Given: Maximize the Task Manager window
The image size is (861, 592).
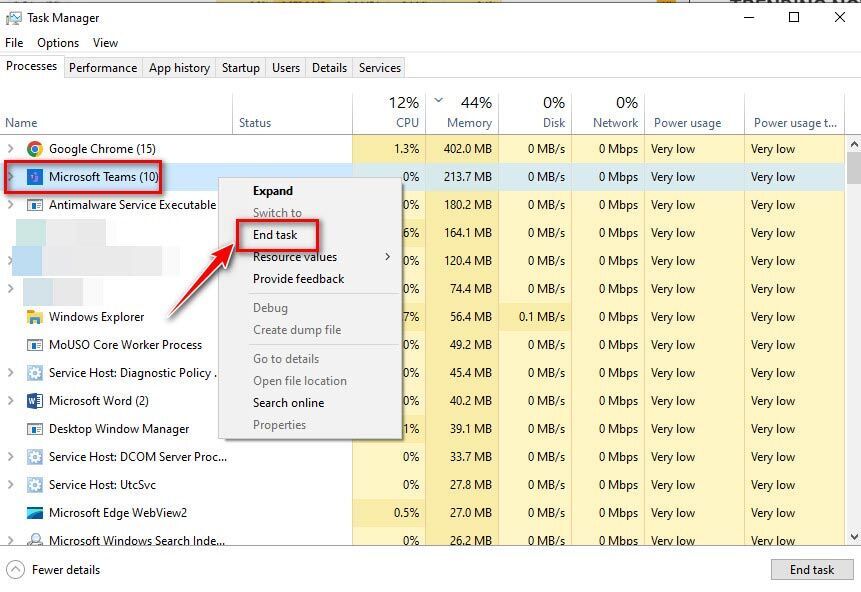Looking at the screenshot, I should tap(794, 18).
